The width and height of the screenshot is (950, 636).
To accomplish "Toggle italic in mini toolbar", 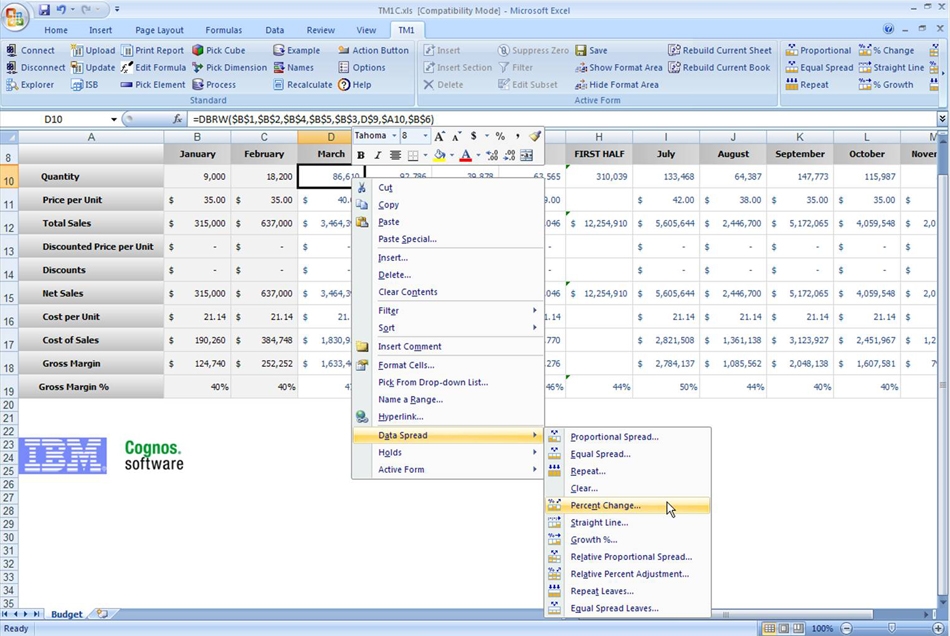I will tap(377, 156).
